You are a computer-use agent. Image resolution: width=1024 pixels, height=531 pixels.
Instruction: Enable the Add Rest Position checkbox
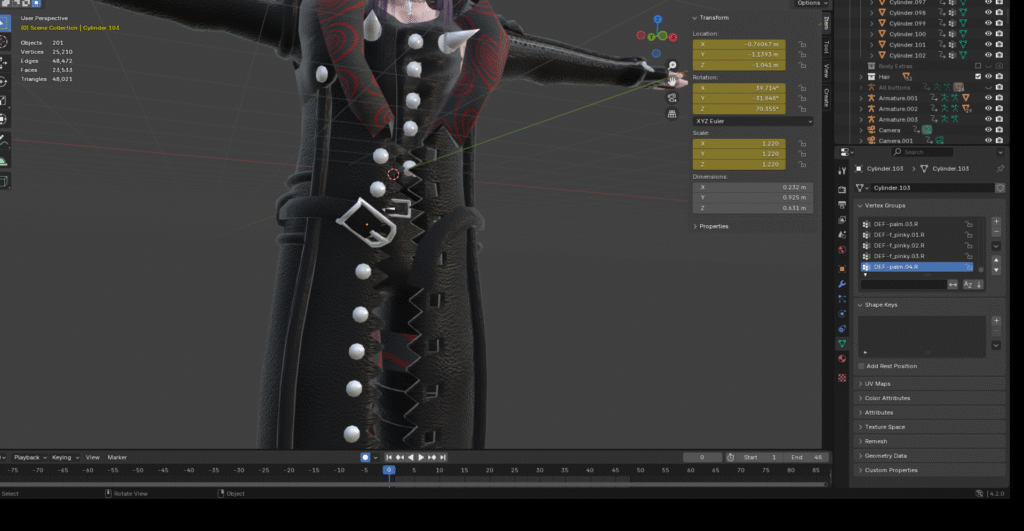(862, 366)
